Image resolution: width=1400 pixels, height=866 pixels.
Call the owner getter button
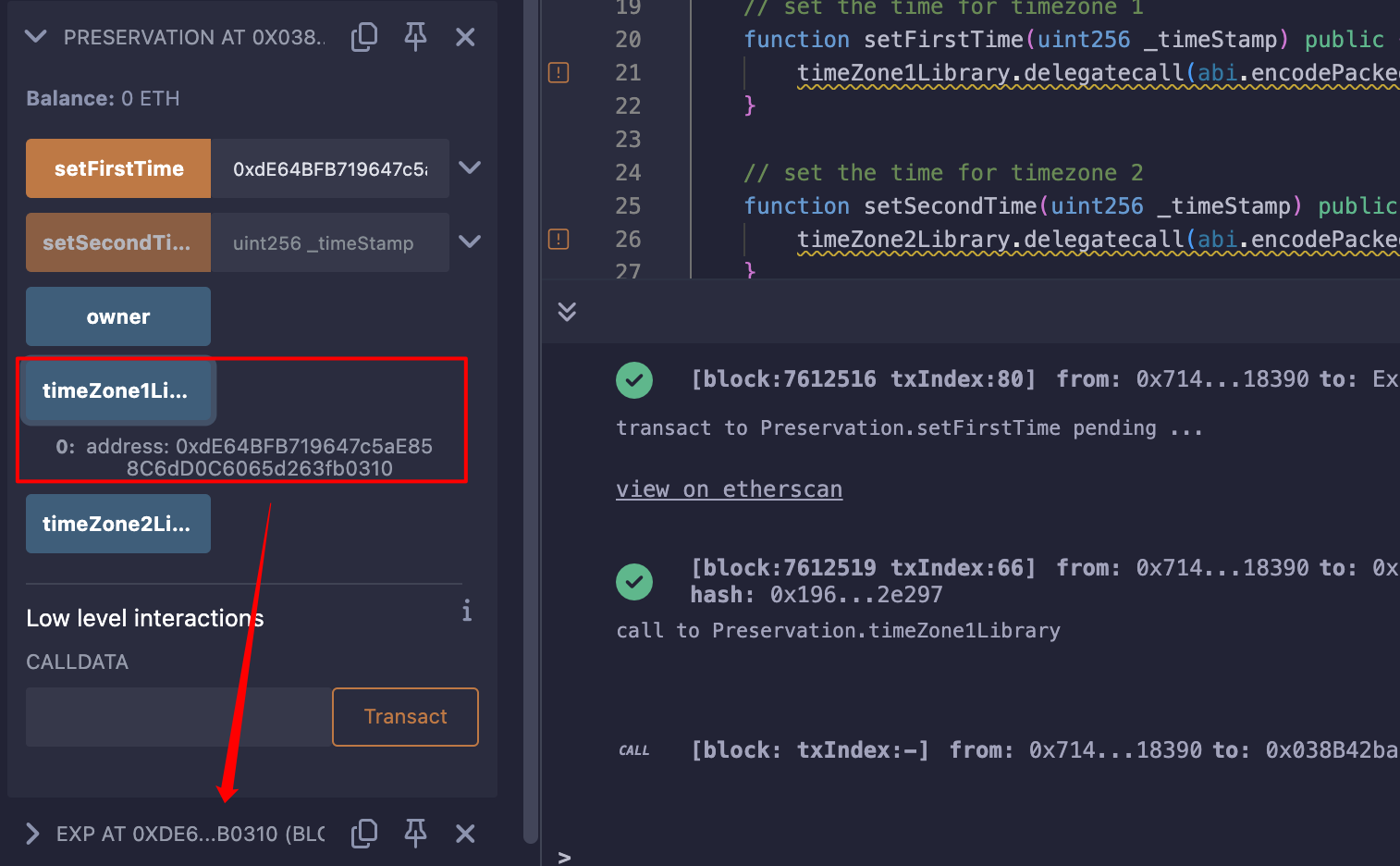118,316
